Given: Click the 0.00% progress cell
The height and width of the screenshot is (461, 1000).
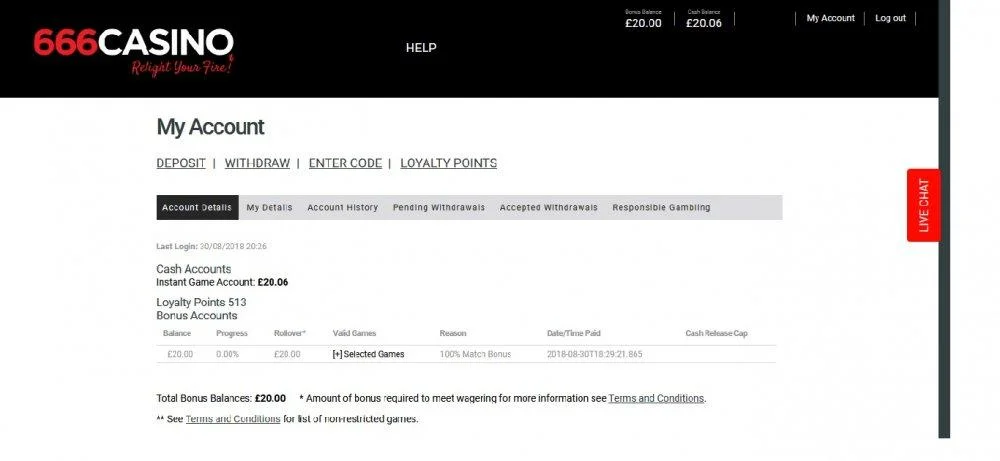Looking at the screenshot, I should [x=227, y=354].
